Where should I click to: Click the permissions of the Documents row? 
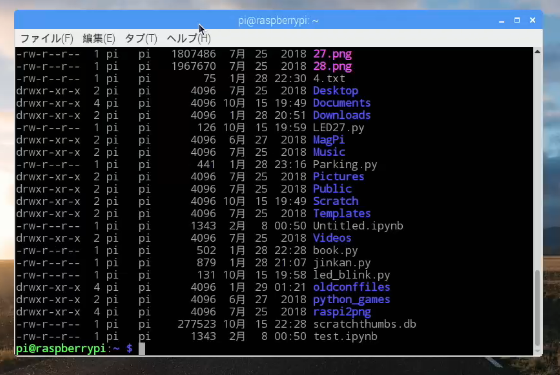[x=48, y=103]
